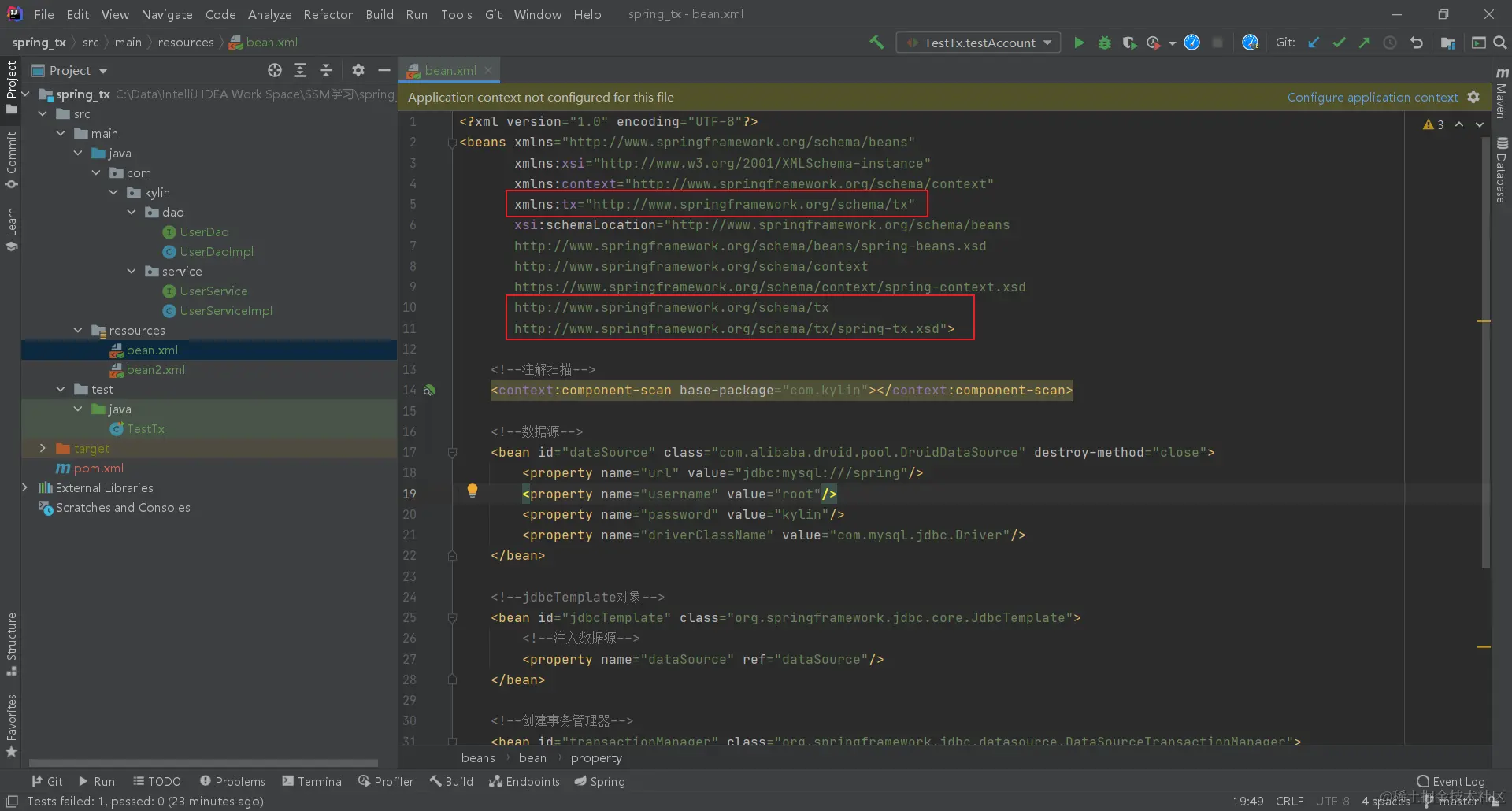Run TestTx.testAccount with the green play icon
Screen dimensions: 1512x811
(x=1079, y=43)
